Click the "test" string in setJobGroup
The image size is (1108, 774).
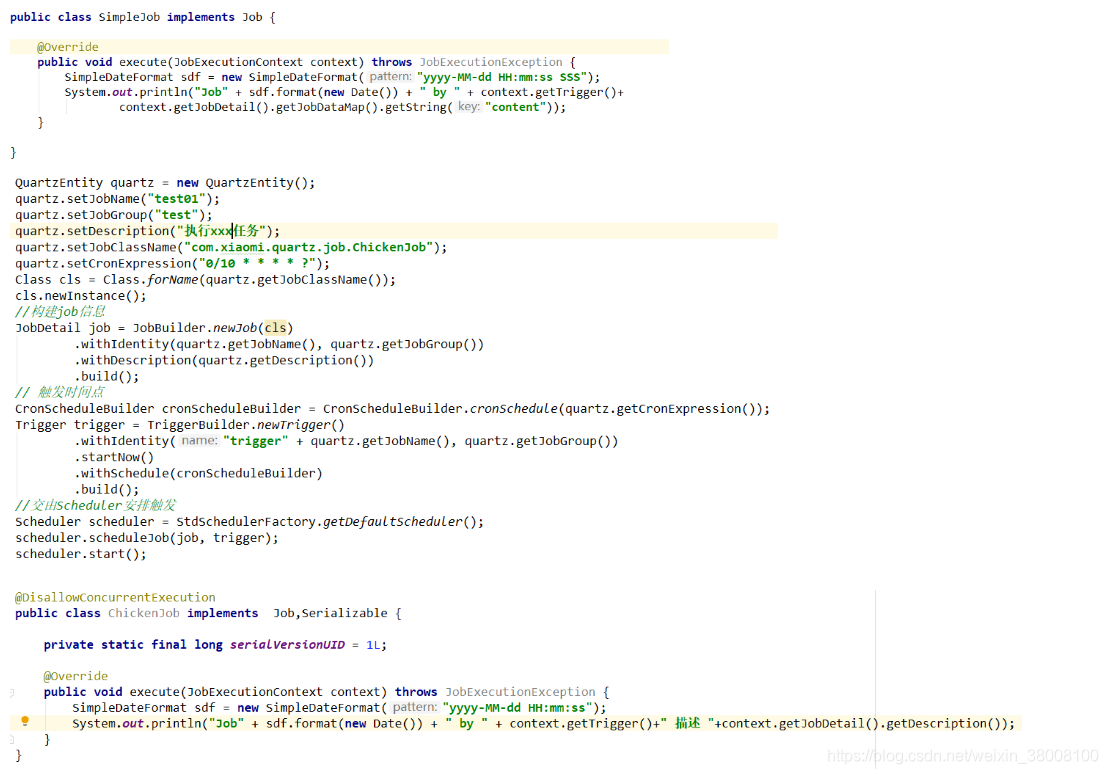click(x=177, y=215)
